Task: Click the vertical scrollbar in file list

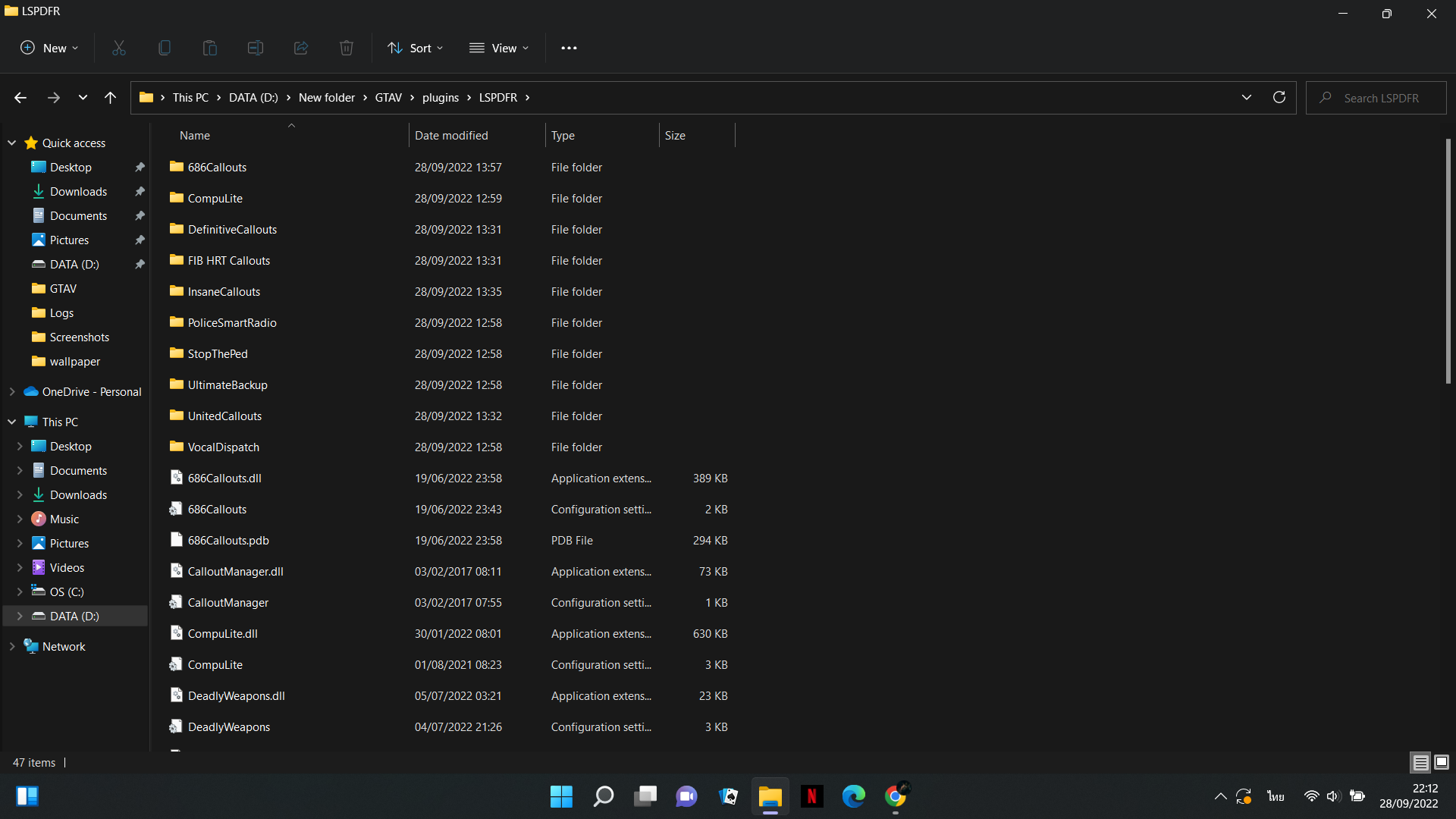Action: point(1448,262)
